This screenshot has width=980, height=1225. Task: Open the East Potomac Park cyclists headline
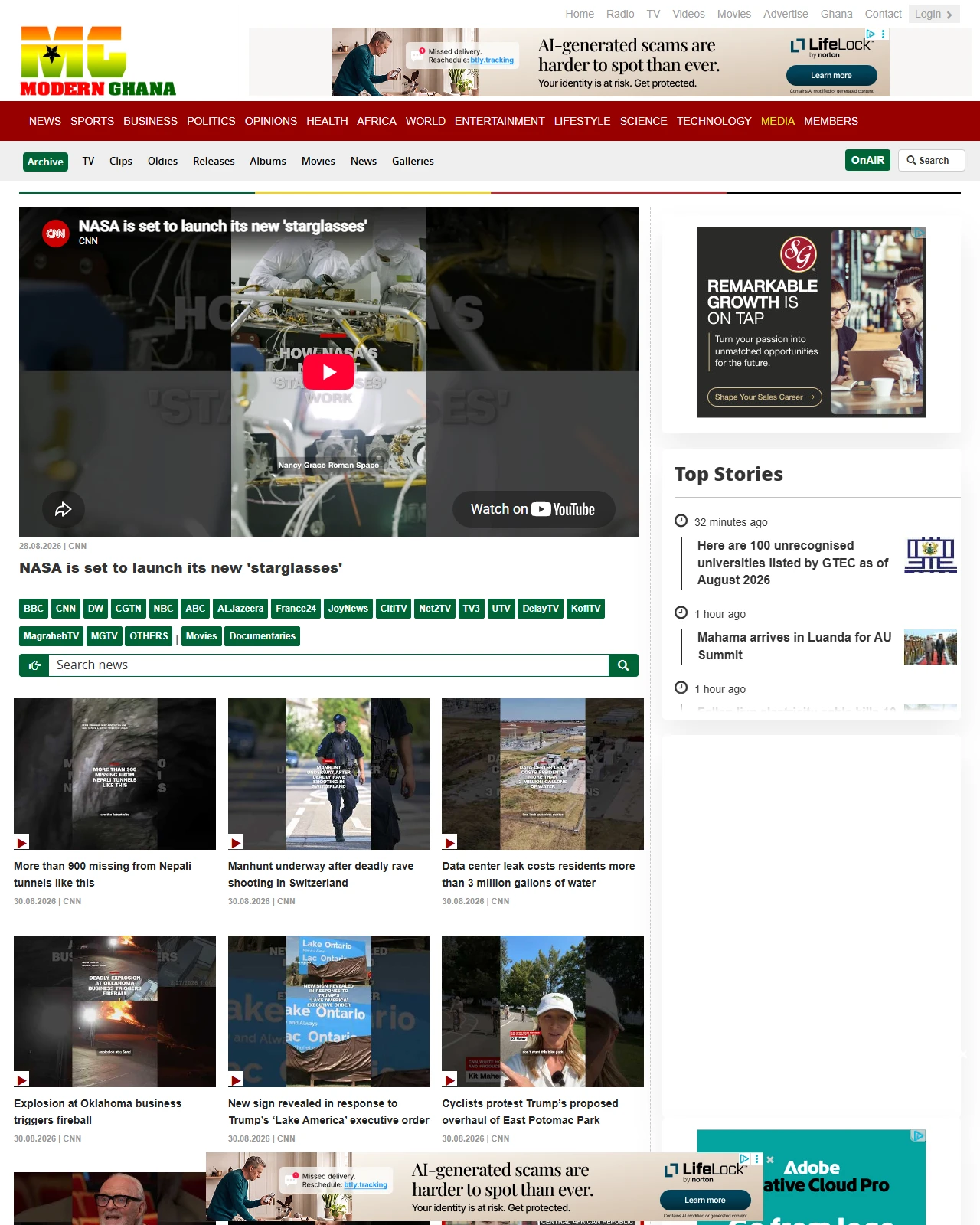point(530,1112)
